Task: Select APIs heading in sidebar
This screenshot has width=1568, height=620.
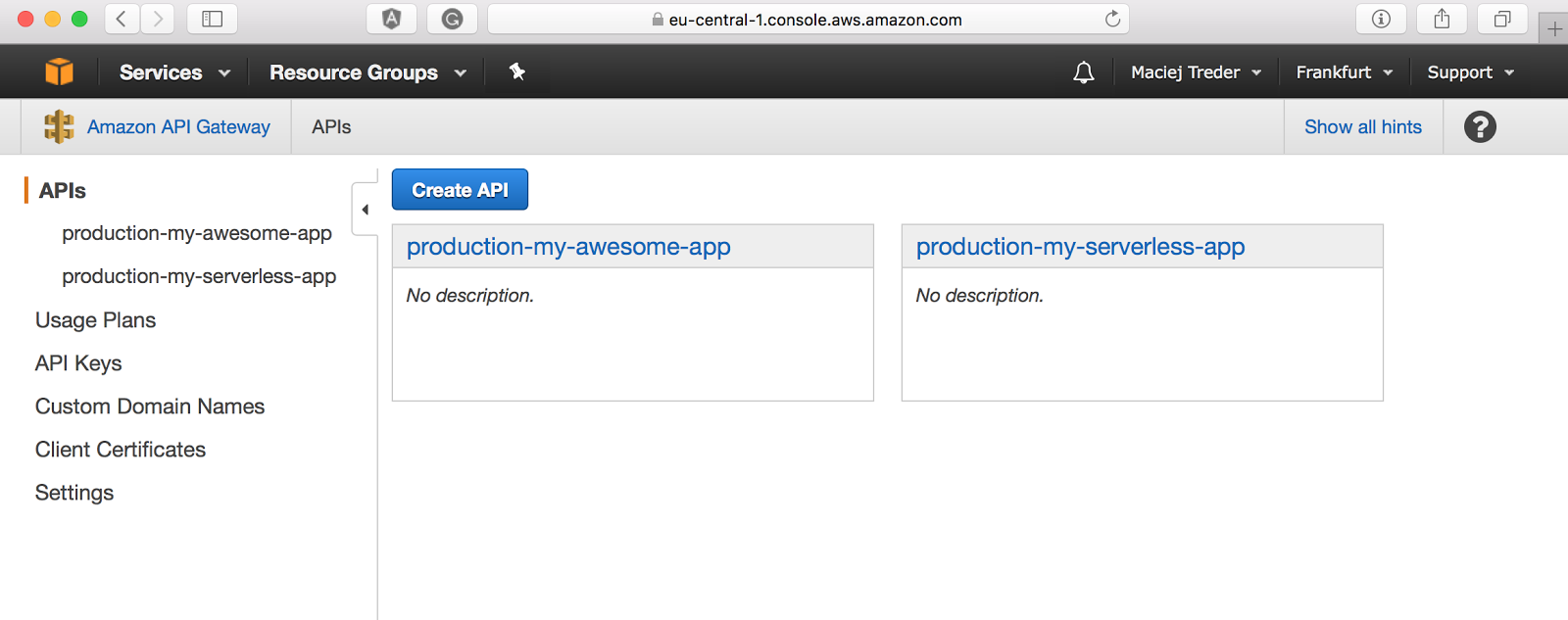Action: [63, 190]
